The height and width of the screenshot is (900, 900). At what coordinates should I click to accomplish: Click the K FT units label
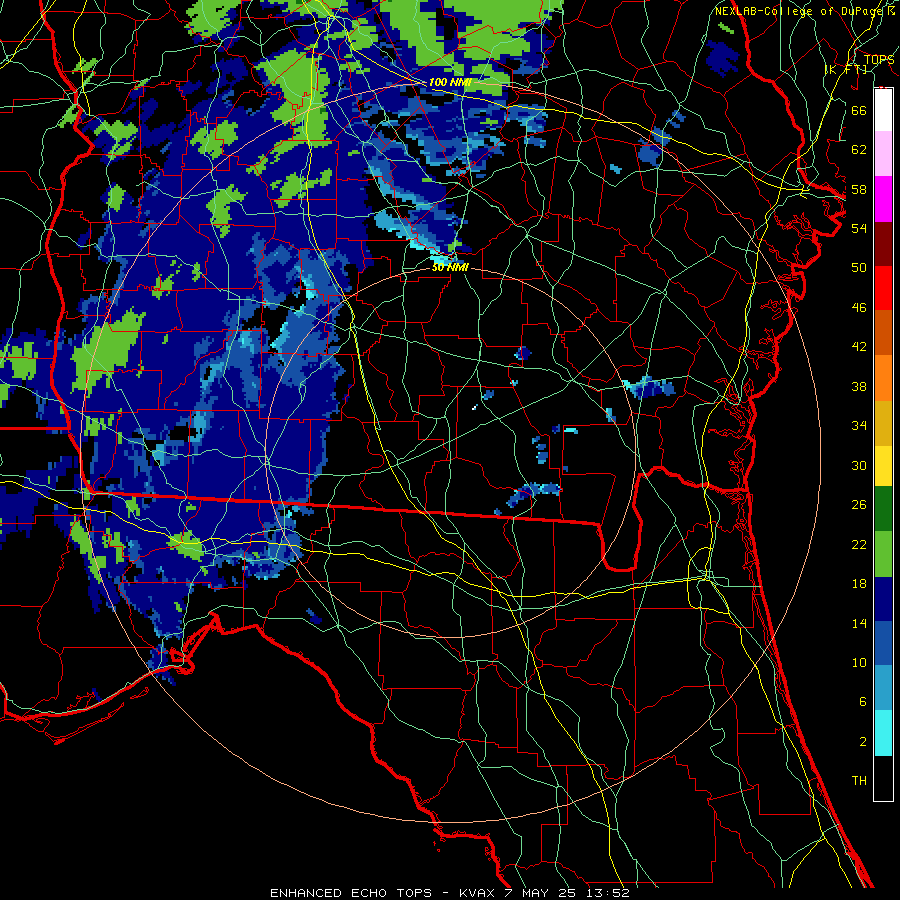tap(846, 69)
